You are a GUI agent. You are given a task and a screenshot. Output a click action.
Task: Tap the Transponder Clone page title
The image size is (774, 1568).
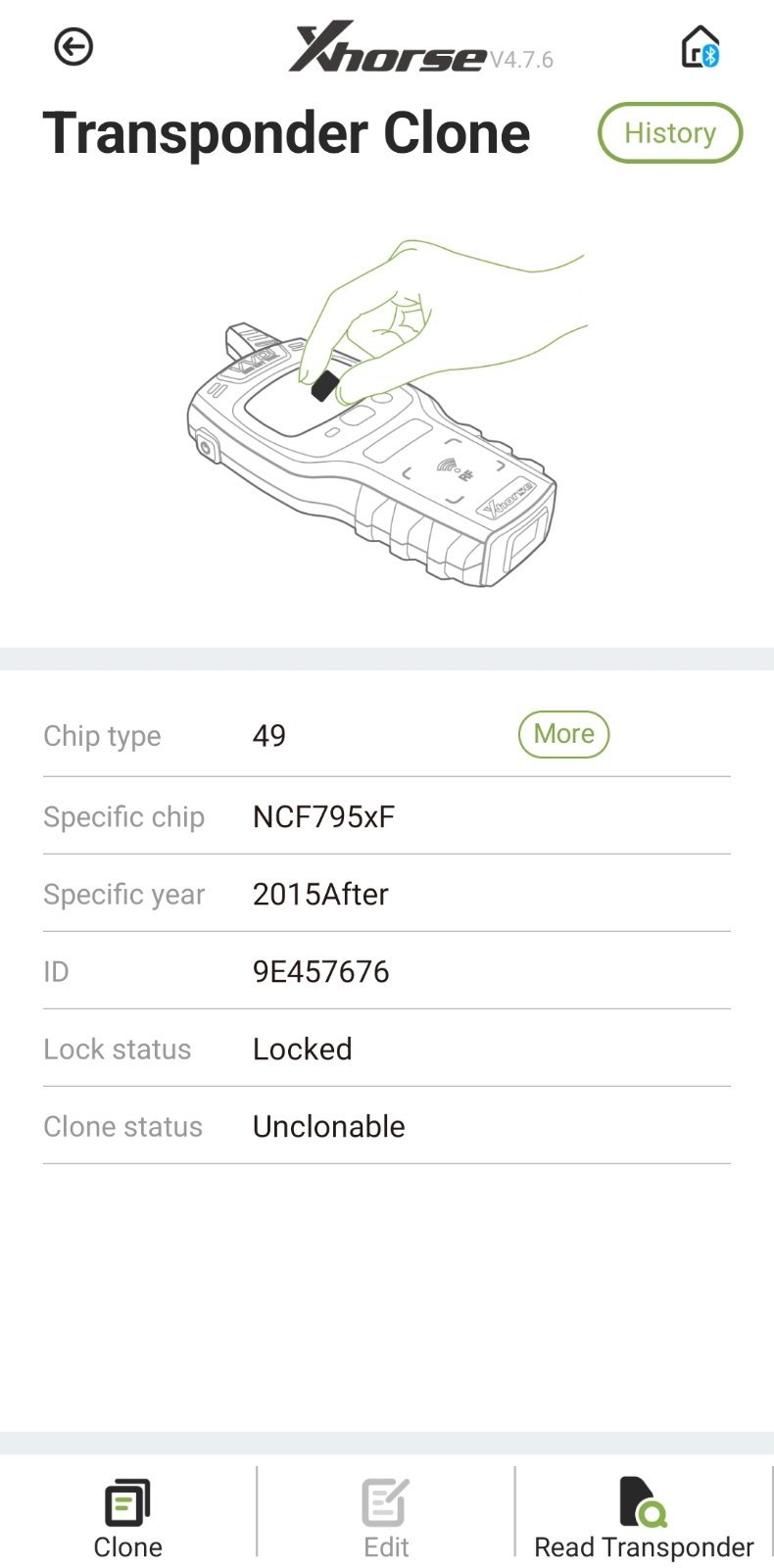[x=286, y=133]
